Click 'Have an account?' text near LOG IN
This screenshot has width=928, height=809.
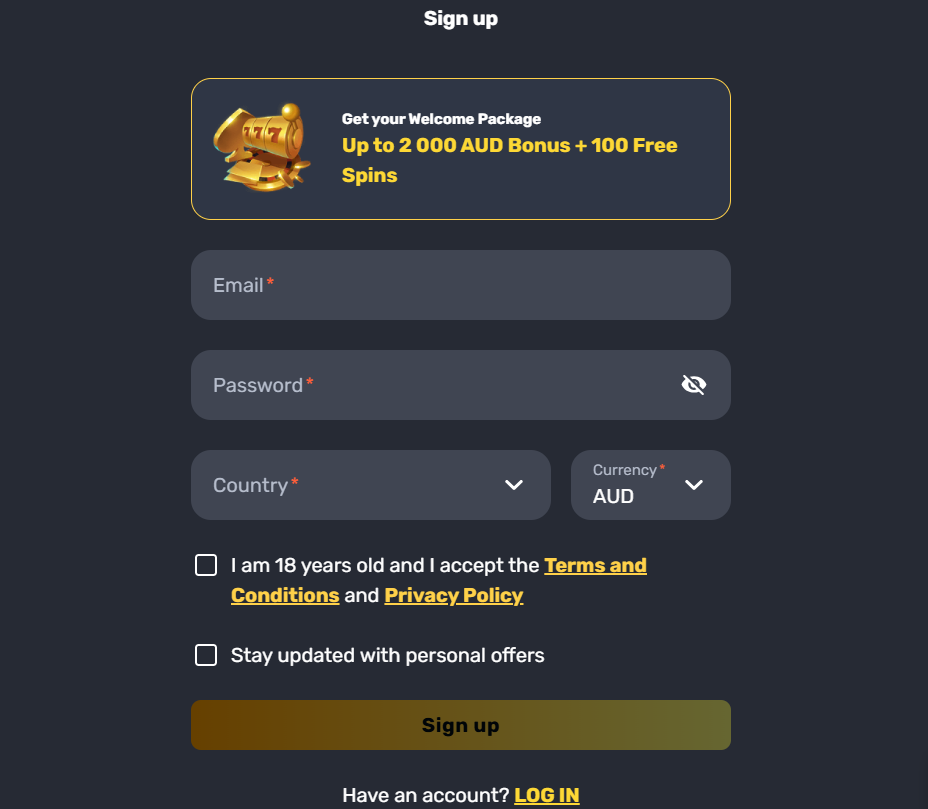425,794
